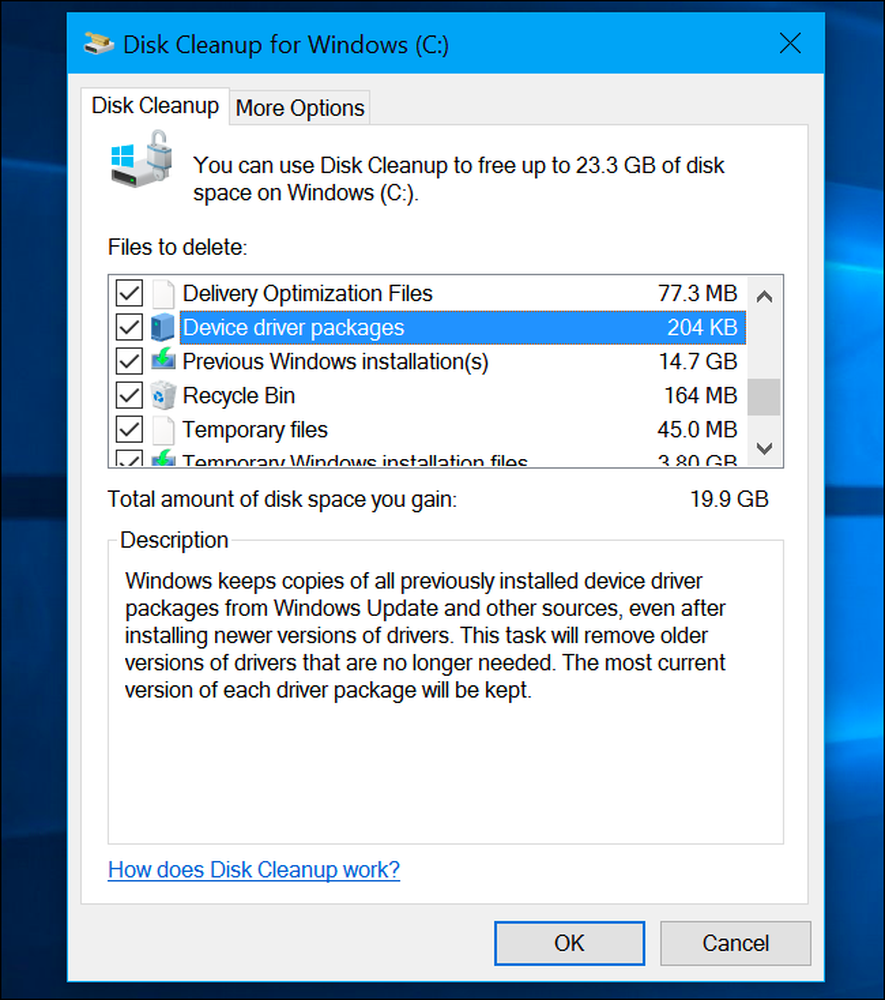Uncheck Previous Windows installation(s) checkbox
This screenshot has height=1000, width=885.
[x=129, y=361]
